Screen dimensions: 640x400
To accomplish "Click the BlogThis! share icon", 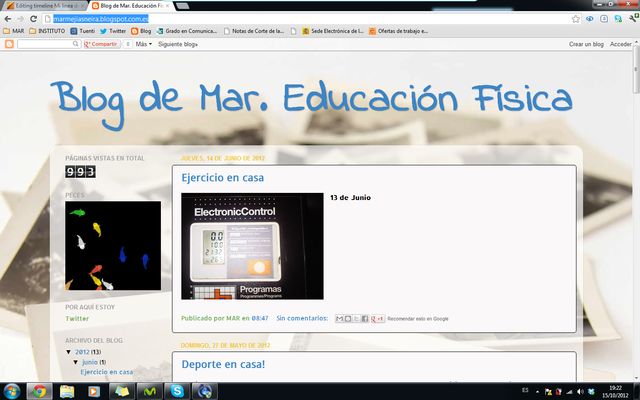I will (x=348, y=319).
